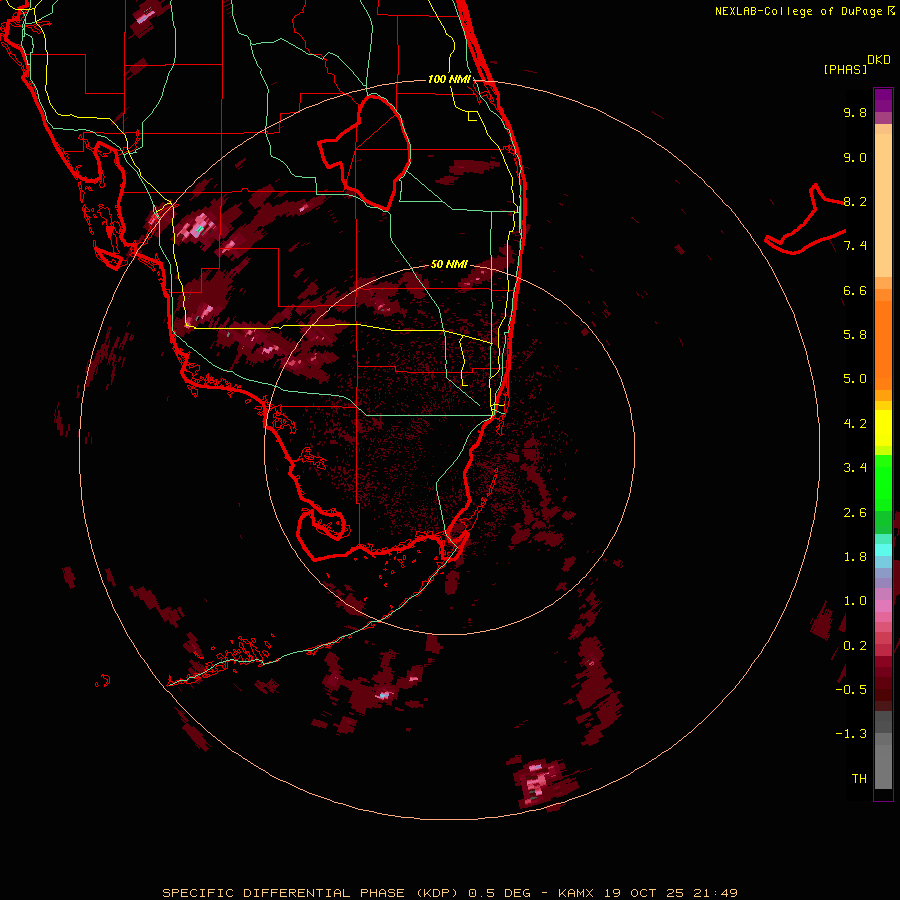The height and width of the screenshot is (900, 900).
Task: Select the 5.0 value on scale
Action: coord(855,379)
